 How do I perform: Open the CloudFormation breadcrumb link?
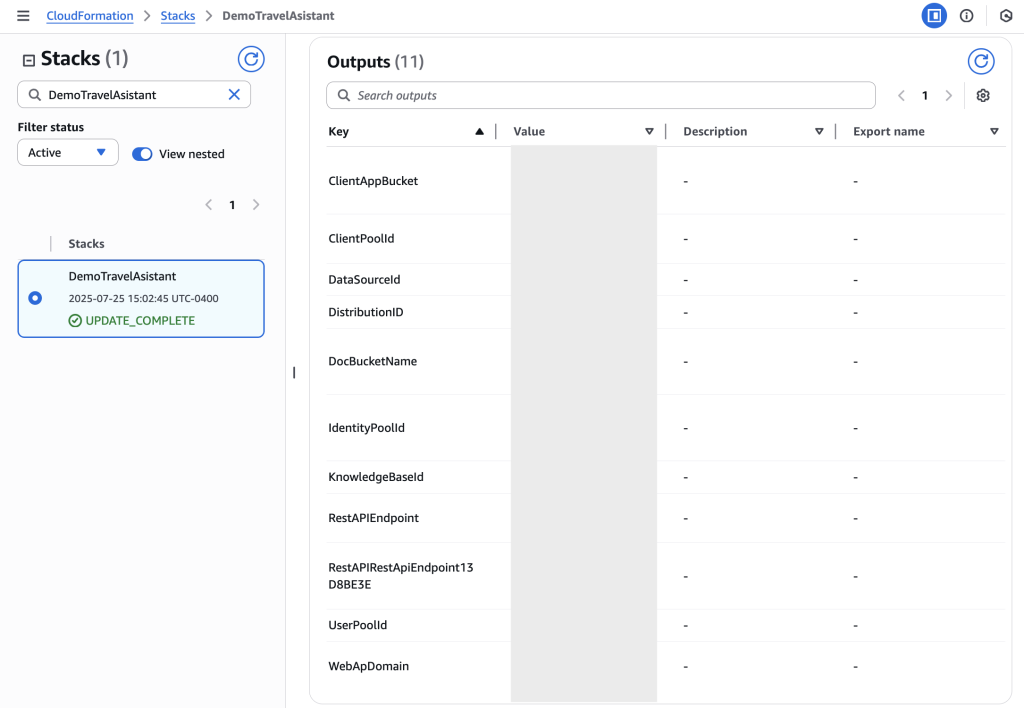point(89,16)
